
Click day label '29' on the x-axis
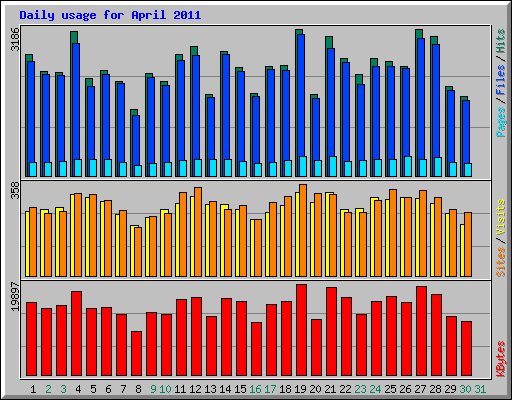click(450, 389)
